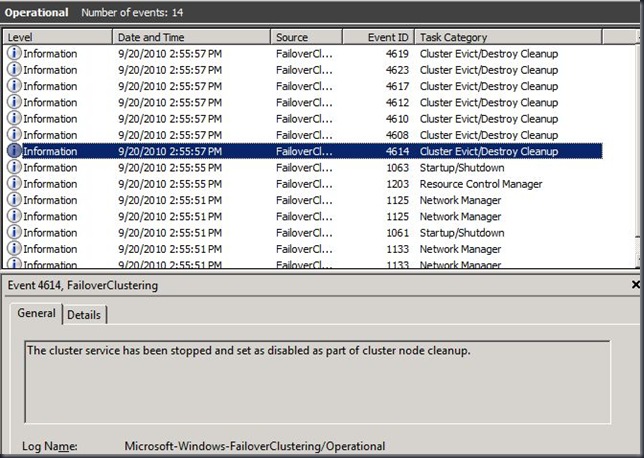This screenshot has height=458, width=644.
Task: Sort by Task Category column header
Action: point(508,37)
